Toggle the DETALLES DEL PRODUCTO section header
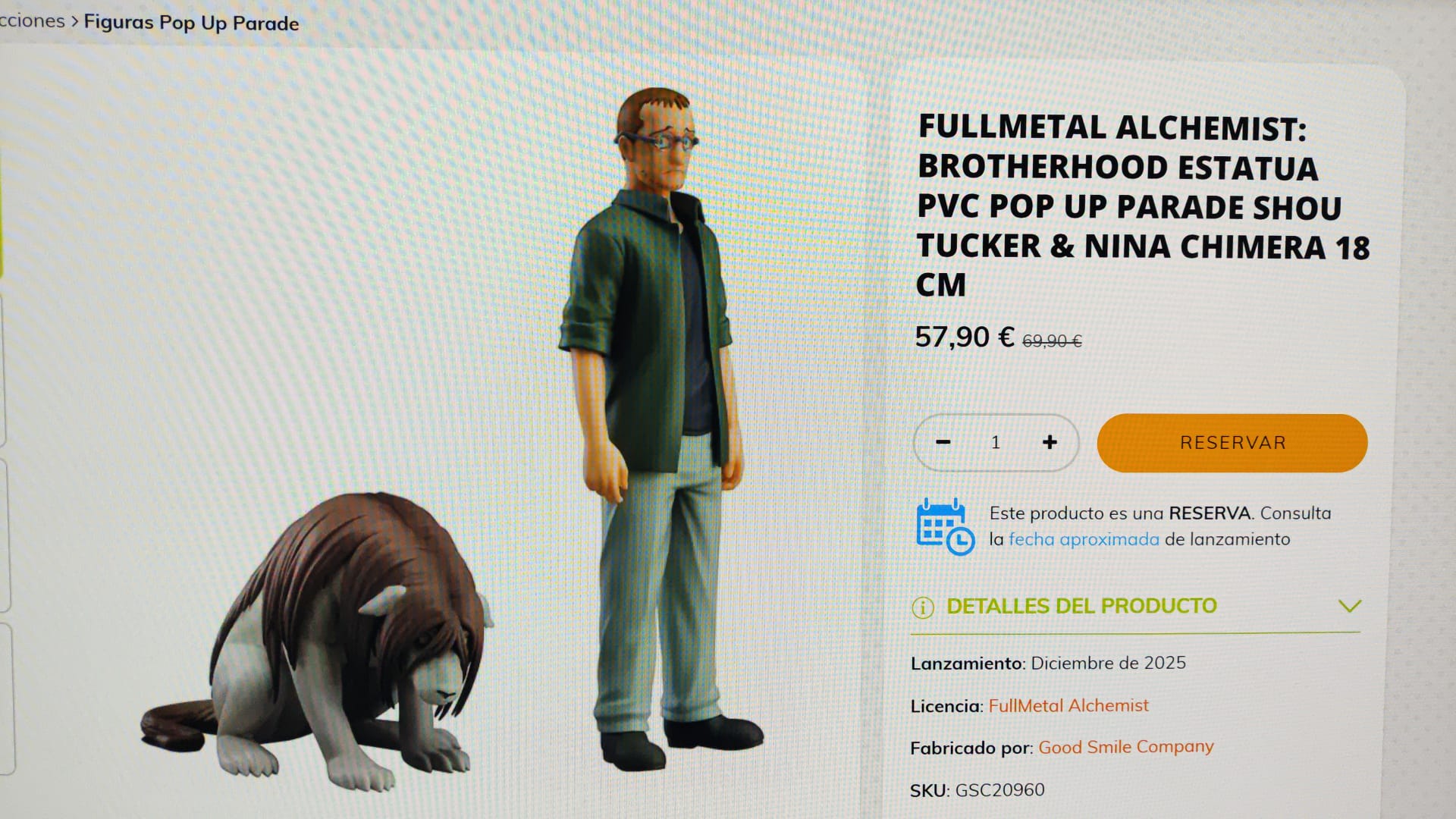This screenshot has width=1456, height=819. click(1135, 607)
